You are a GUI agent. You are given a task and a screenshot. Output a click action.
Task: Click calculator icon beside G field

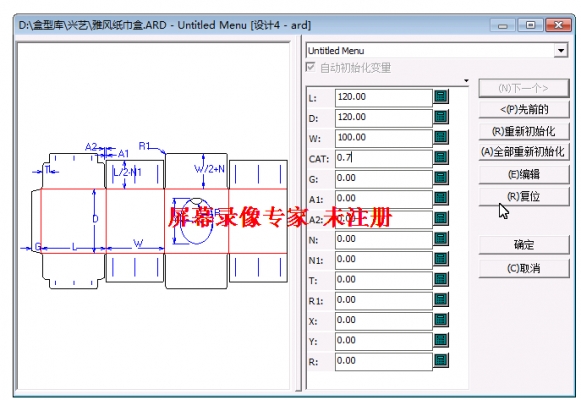[x=441, y=178]
